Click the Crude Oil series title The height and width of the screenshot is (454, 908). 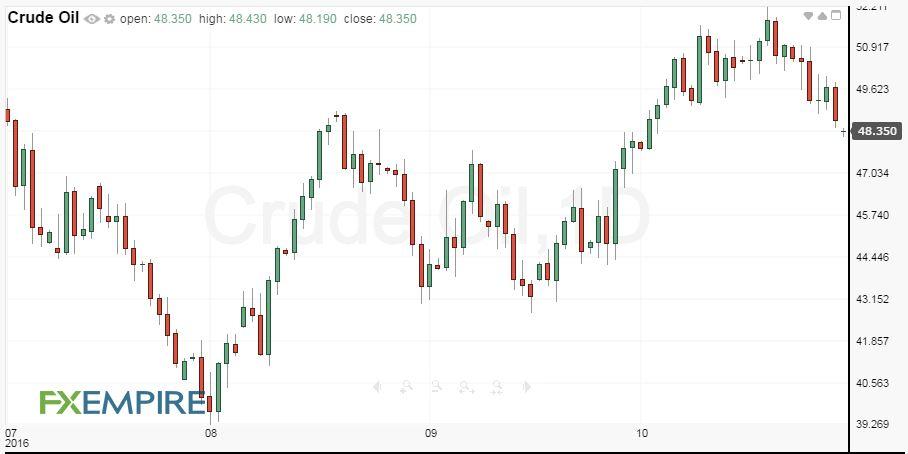point(43,18)
